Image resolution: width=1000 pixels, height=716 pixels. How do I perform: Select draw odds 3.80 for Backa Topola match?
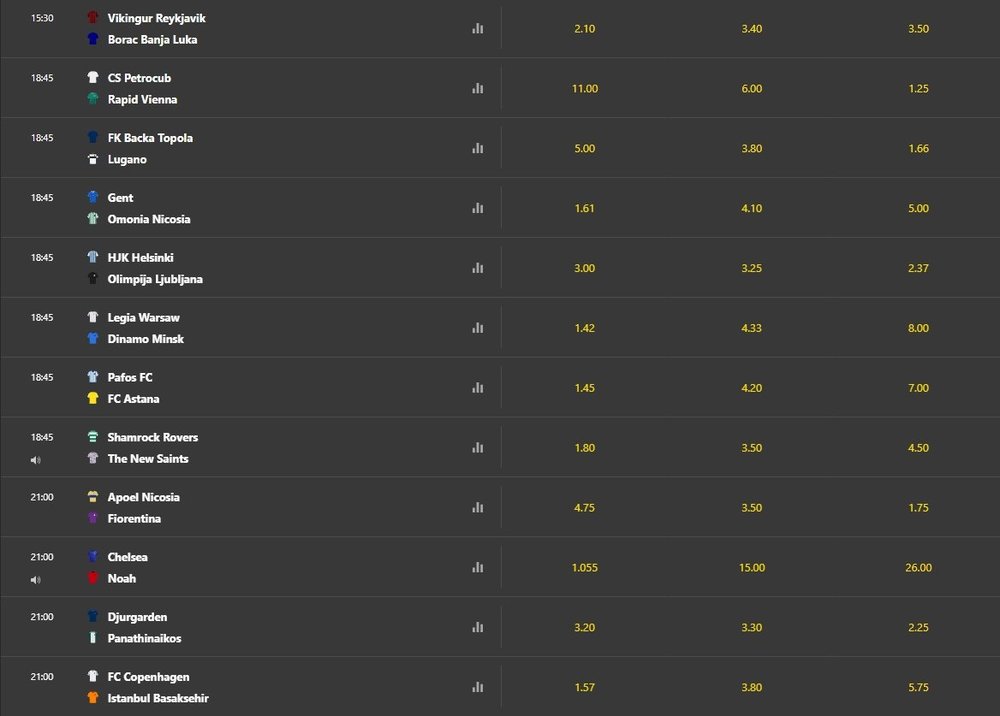[x=751, y=149]
